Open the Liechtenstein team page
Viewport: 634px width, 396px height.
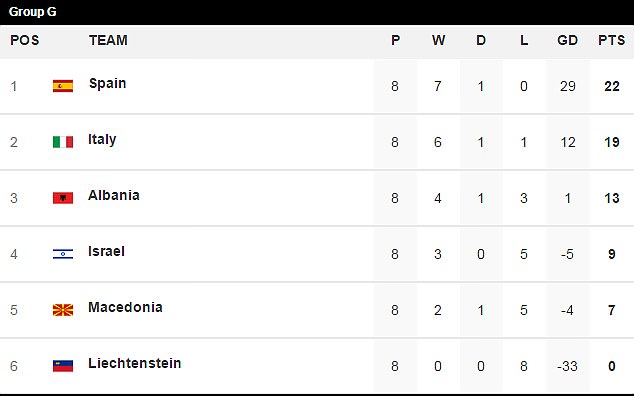[135, 363]
